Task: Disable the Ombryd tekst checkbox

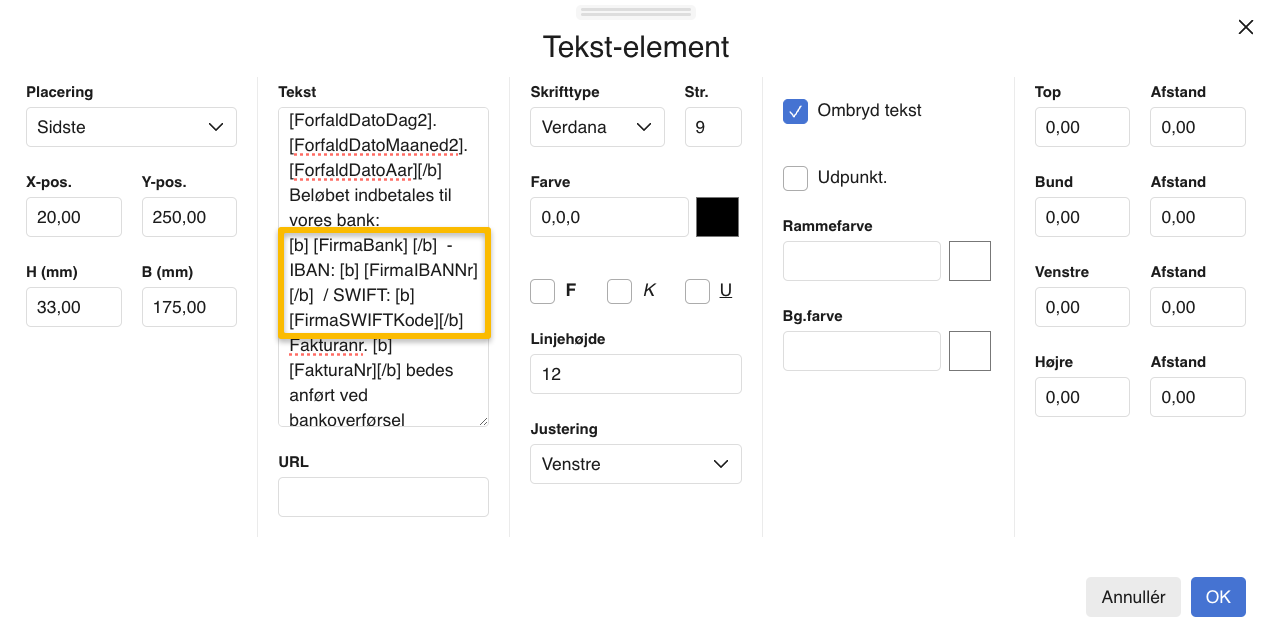Action: tap(795, 112)
